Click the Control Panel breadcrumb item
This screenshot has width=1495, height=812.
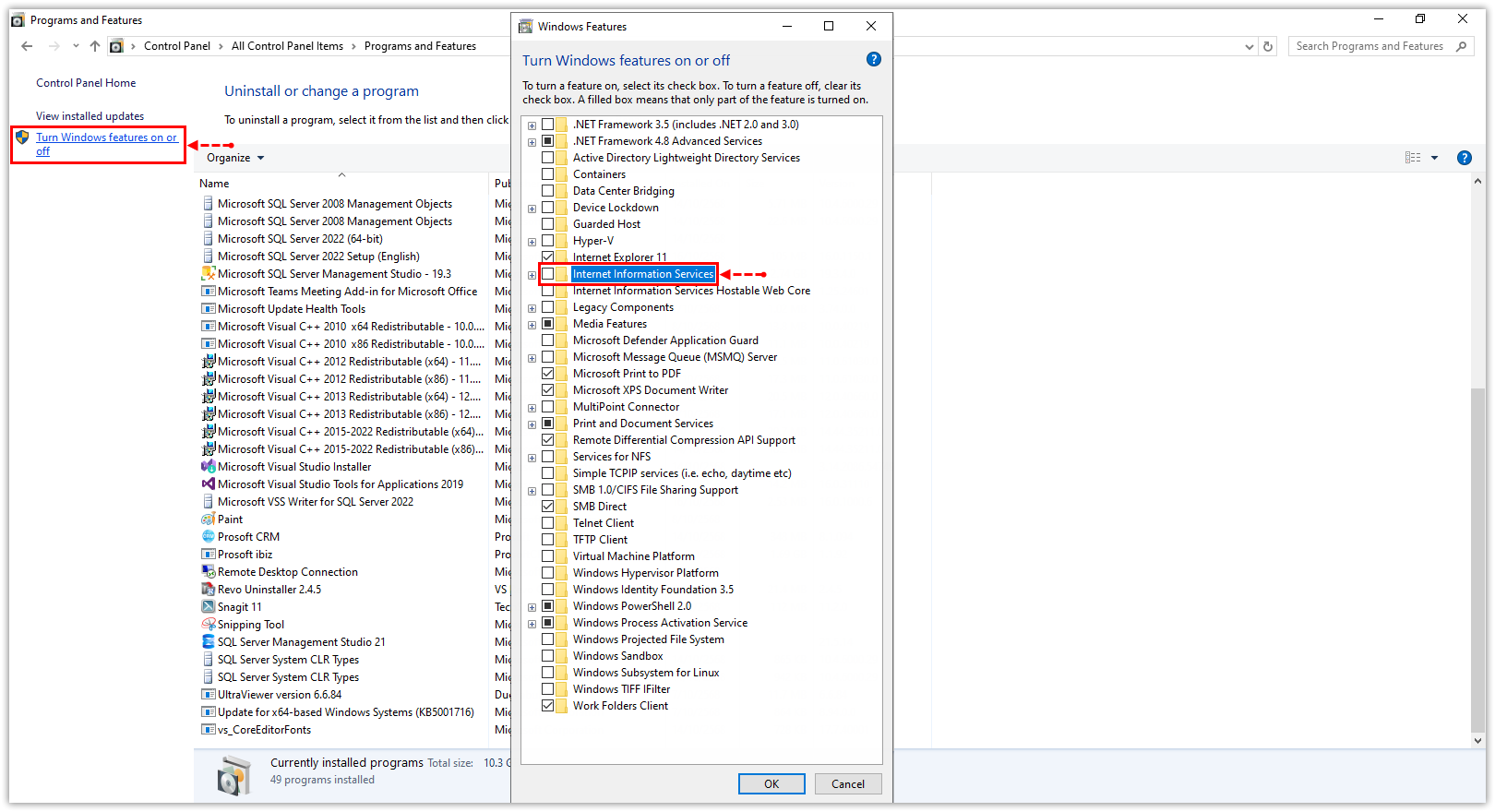coord(177,46)
